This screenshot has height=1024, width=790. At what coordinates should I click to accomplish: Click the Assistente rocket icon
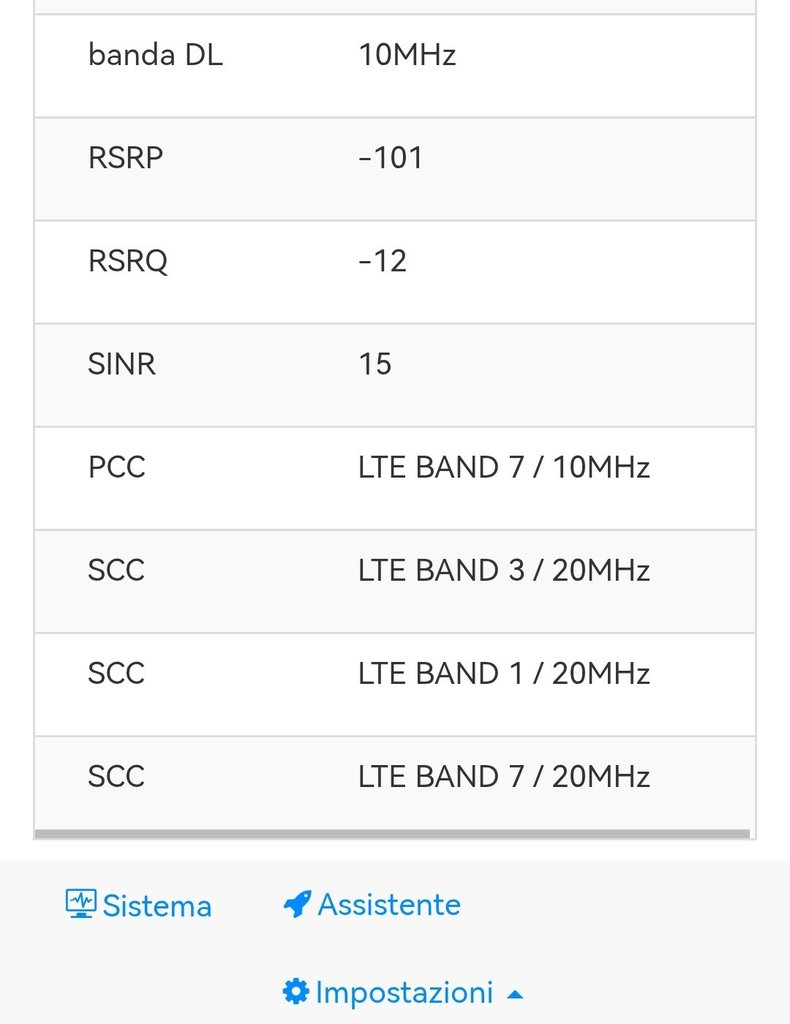point(297,905)
